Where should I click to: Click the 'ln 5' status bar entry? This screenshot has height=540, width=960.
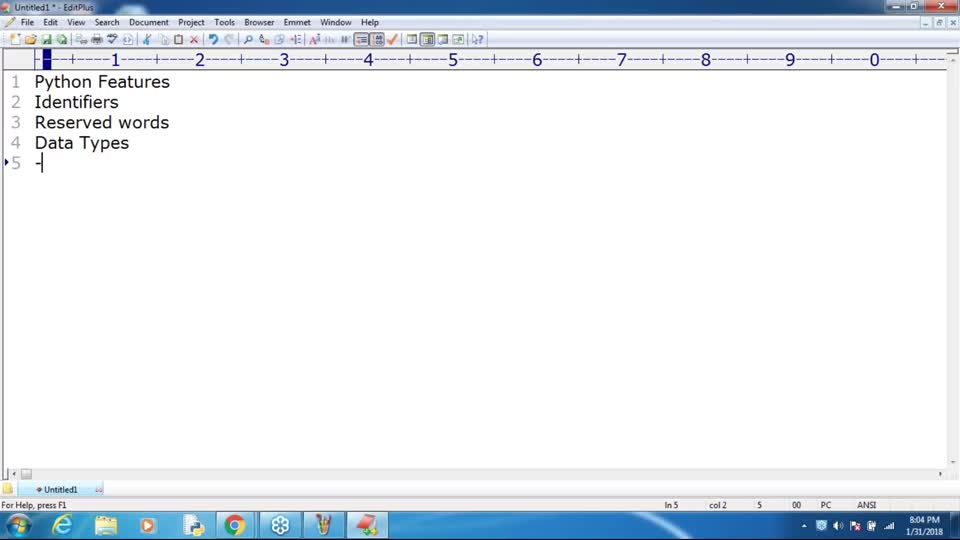point(672,505)
